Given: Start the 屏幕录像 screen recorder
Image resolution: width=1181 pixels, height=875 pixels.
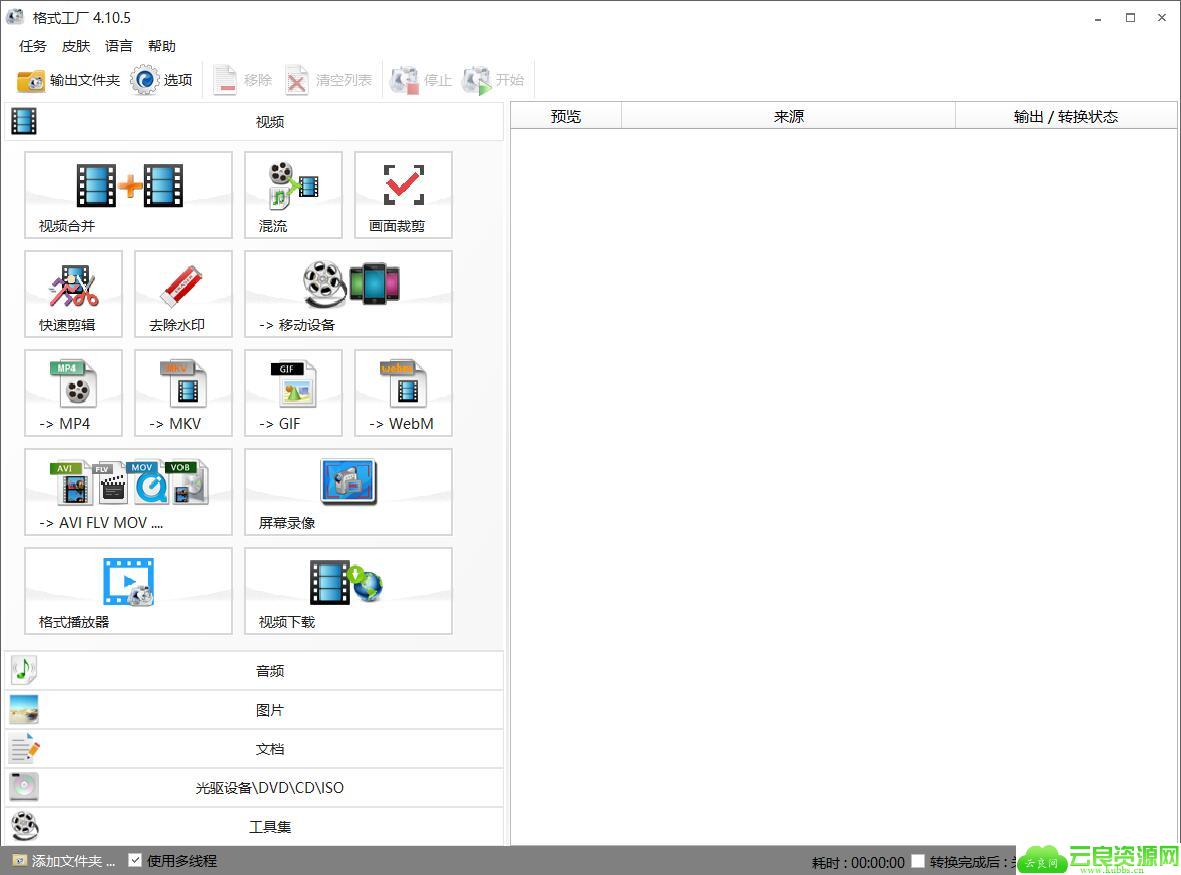Looking at the screenshot, I should [x=348, y=492].
